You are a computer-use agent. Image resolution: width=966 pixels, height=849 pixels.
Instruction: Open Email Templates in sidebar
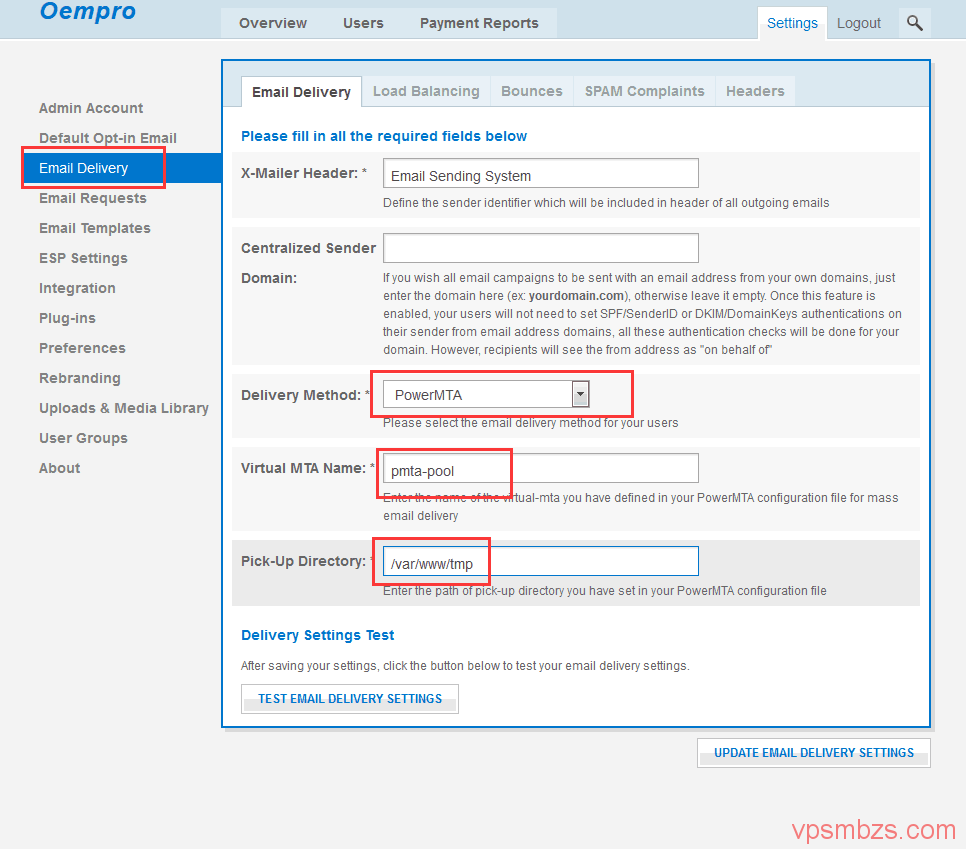(94, 228)
